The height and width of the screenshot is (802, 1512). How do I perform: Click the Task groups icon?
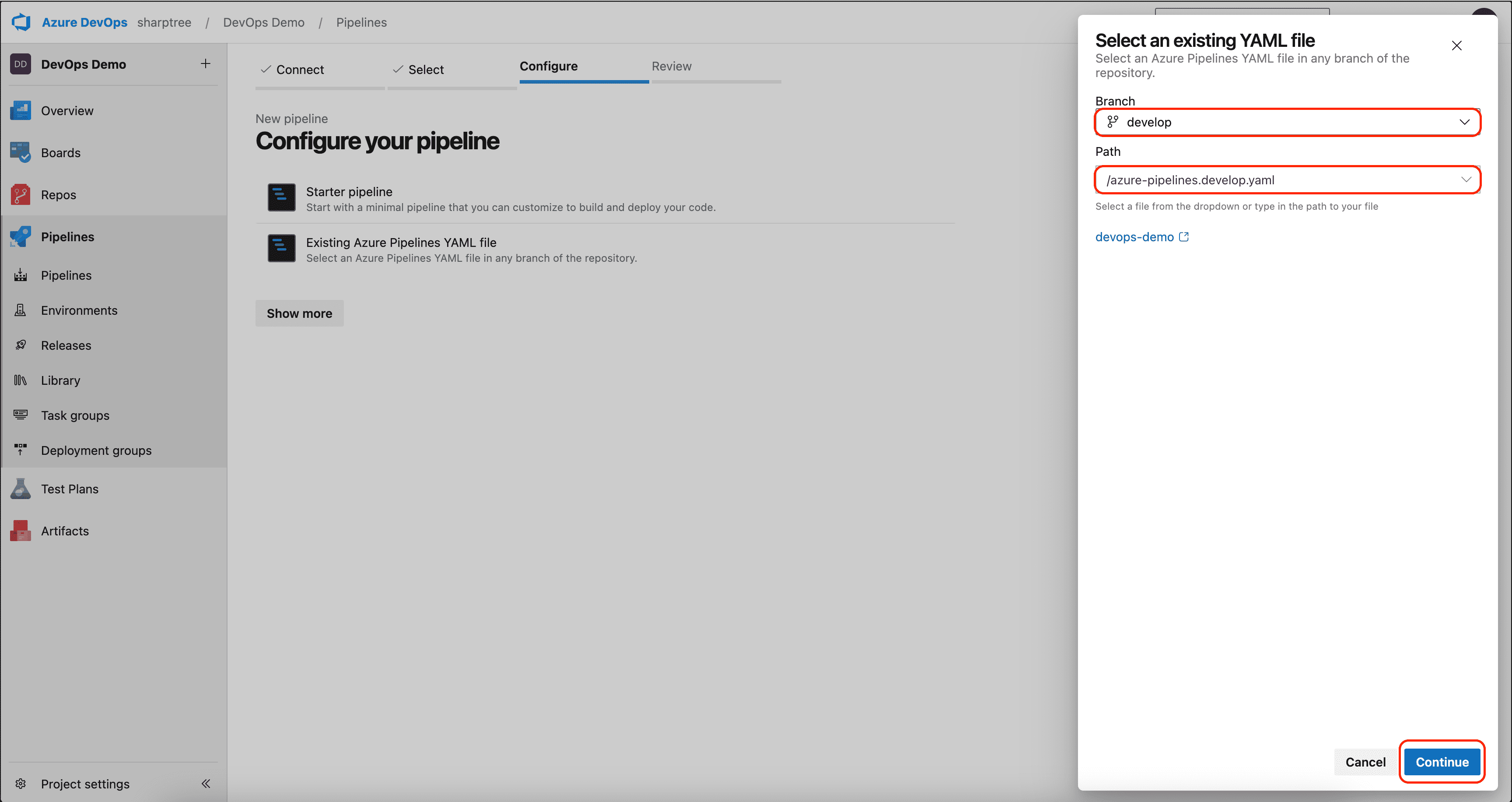click(x=21, y=415)
